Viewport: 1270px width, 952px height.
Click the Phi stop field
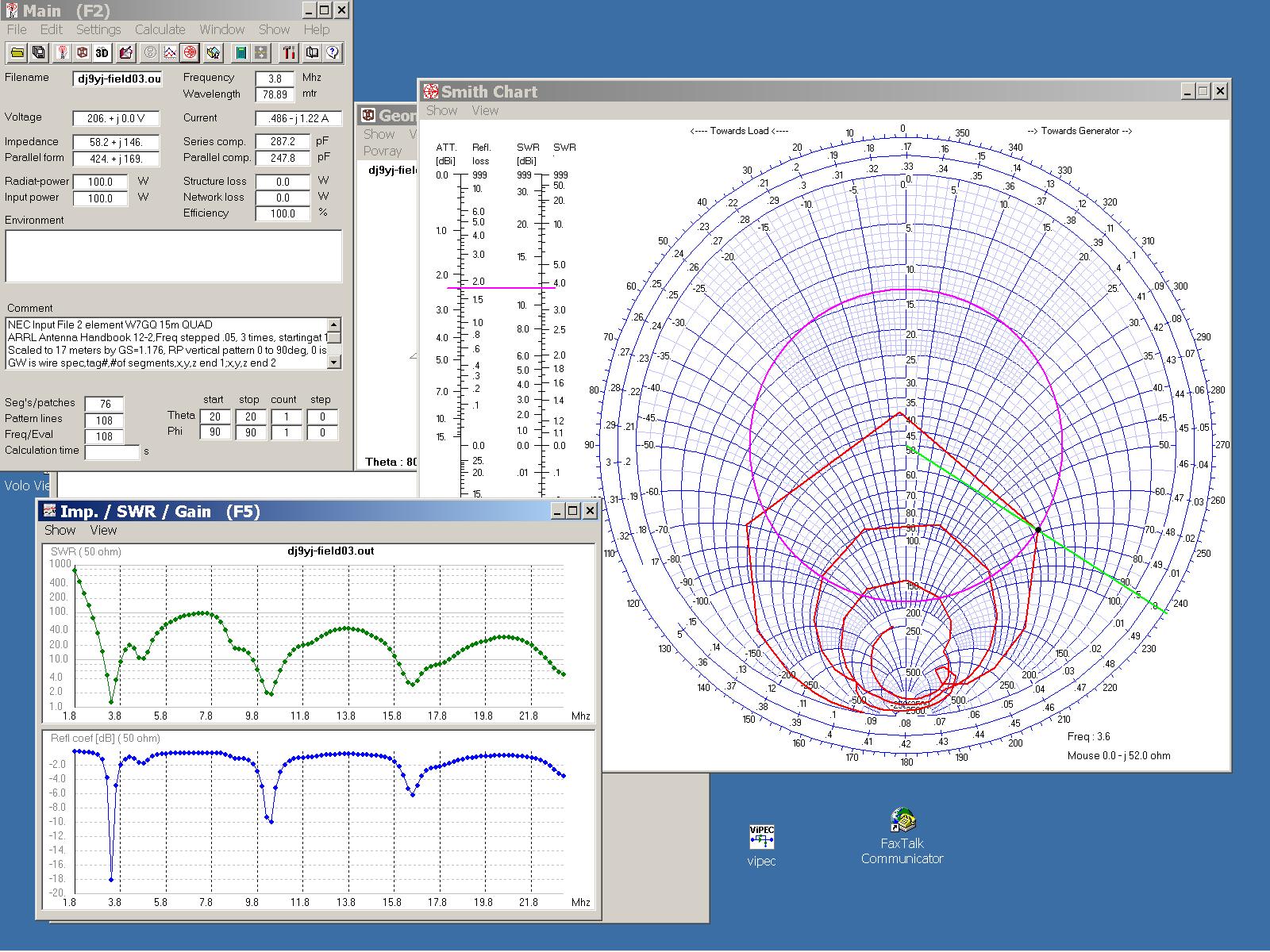pos(251,432)
